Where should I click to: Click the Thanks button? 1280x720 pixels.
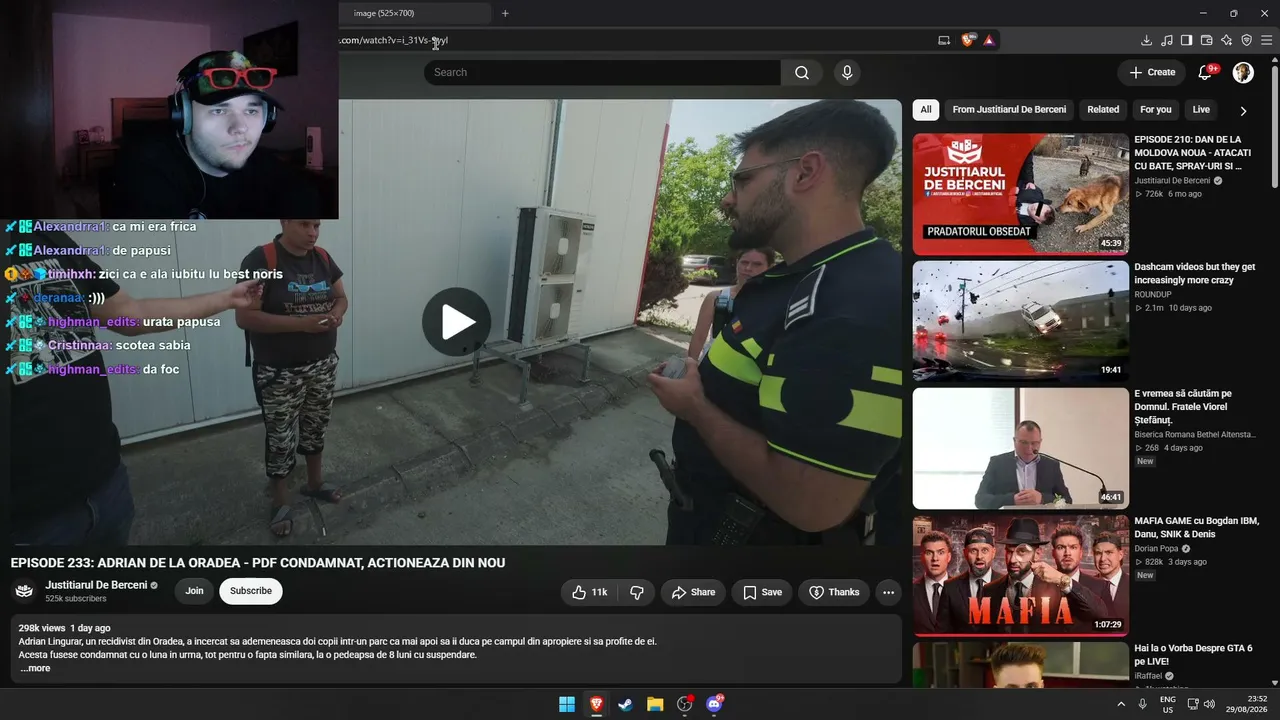(x=834, y=592)
